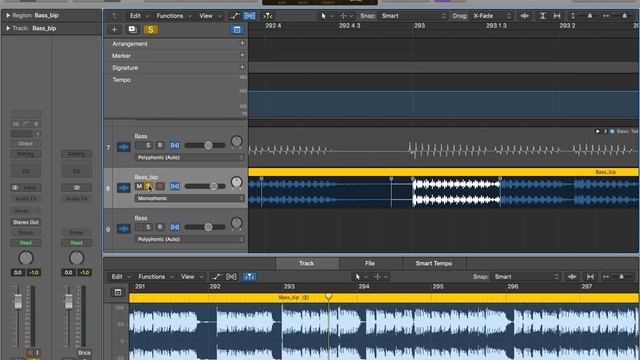This screenshot has width=640, height=360.
Task: Click the Stereo Out output slot
Action: tap(26, 222)
